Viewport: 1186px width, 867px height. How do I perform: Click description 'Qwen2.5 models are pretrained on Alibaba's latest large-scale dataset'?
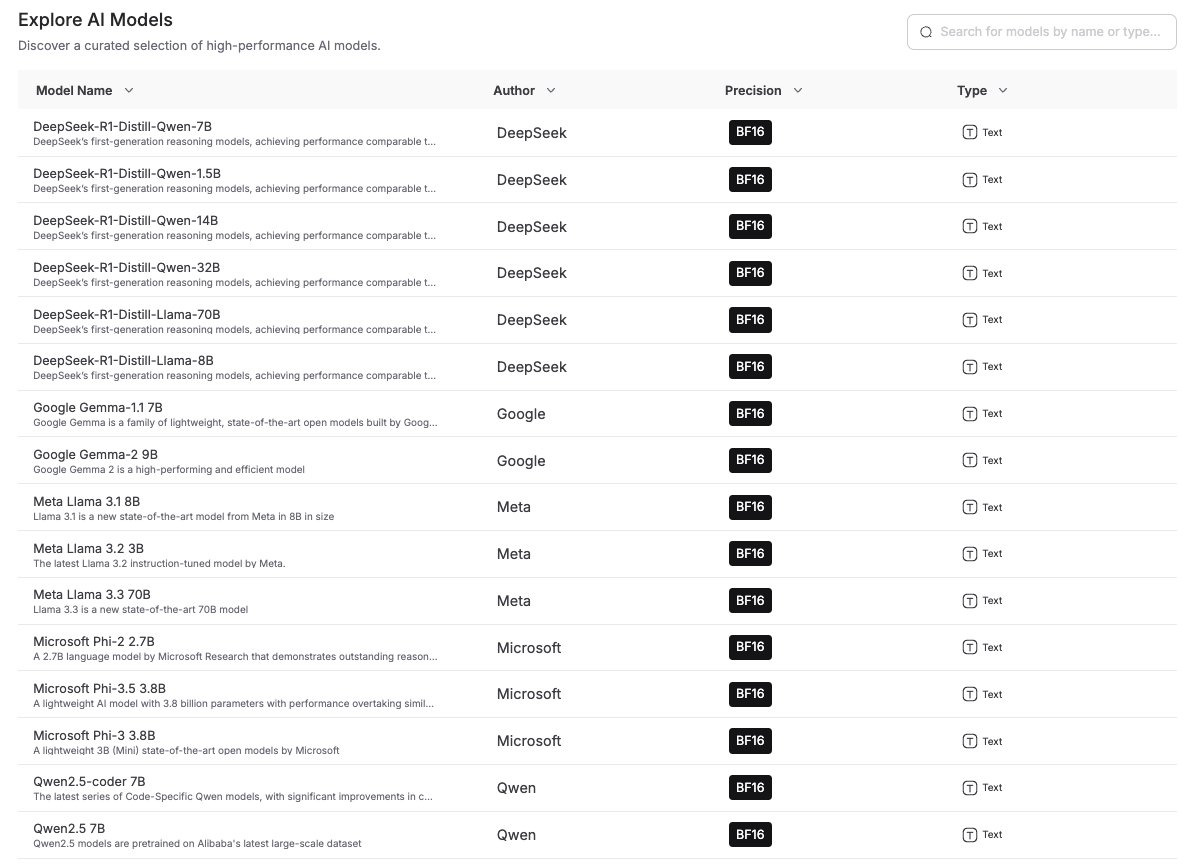[x=197, y=844]
